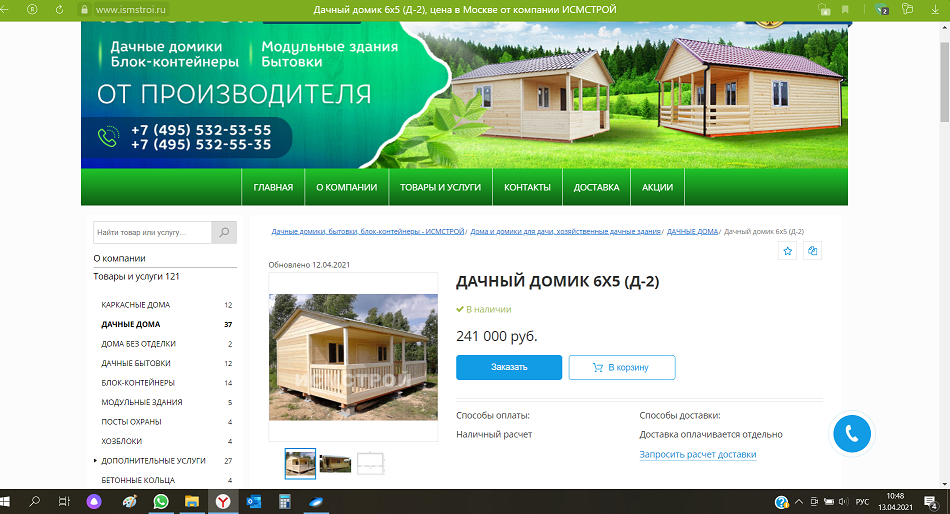Image resolution: width=950 pixels, height=514 pixels.
Task: Open the ТОВАРЫ И УСЛУГИ menu item
Action: point(440,187)
